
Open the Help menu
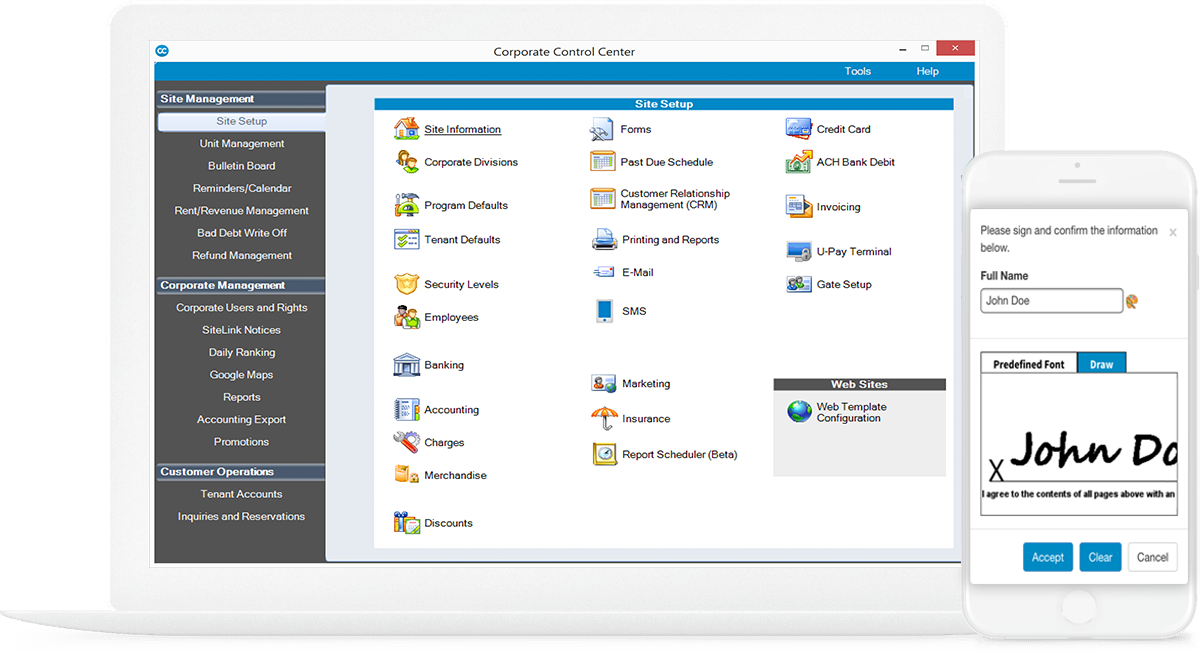(928, 71)
